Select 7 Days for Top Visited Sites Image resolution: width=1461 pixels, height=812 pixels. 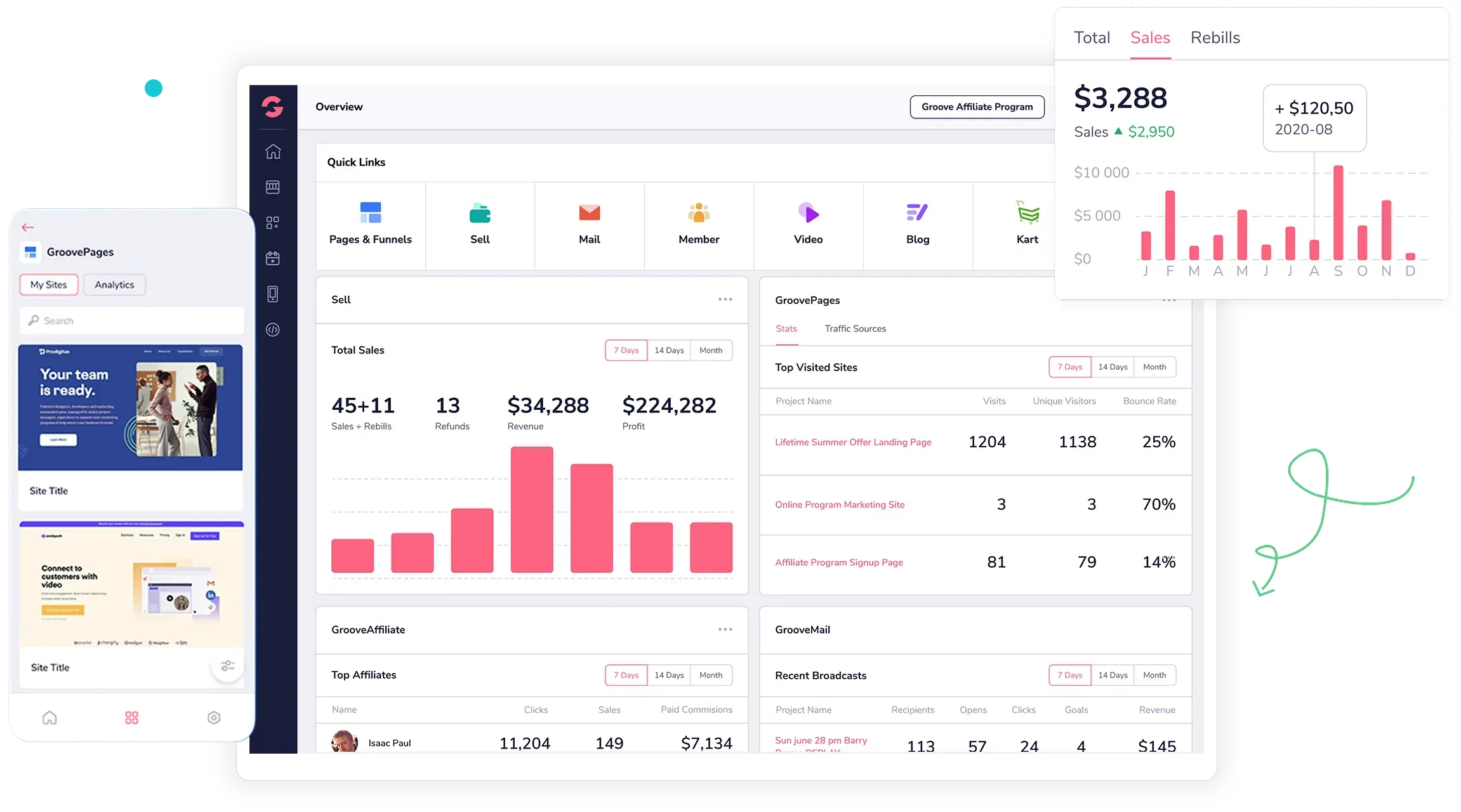(x=1070, y=367)
